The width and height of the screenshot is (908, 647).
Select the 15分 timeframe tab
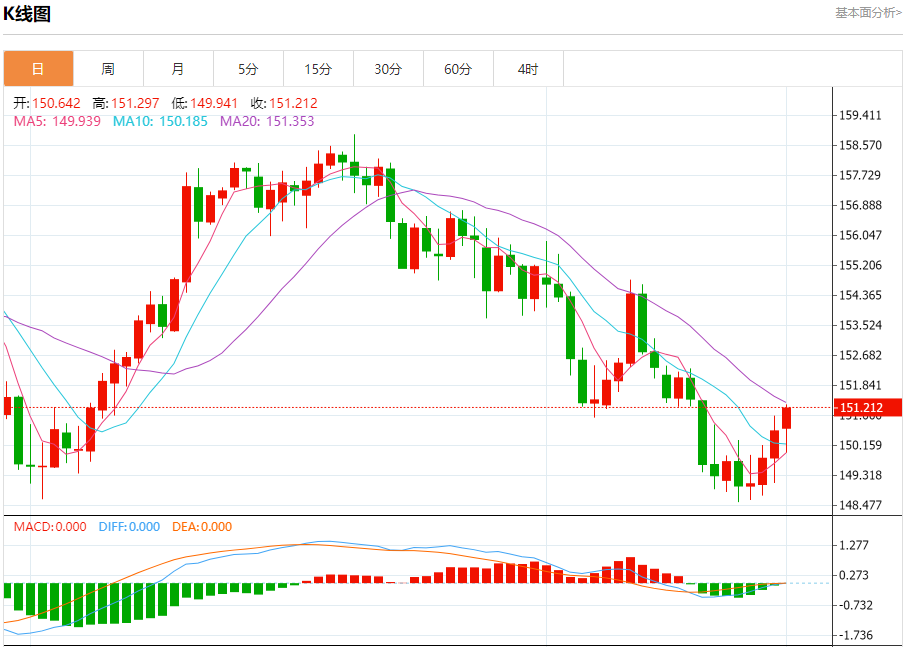click(318, 69)
